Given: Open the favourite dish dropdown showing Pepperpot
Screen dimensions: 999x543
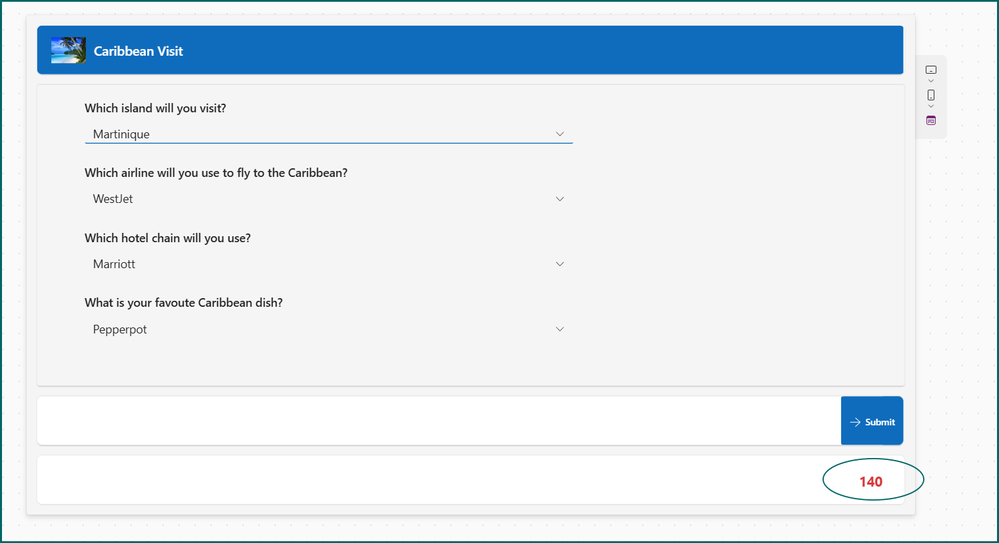Looking at the screenshot, I should (x=329, y=329).
